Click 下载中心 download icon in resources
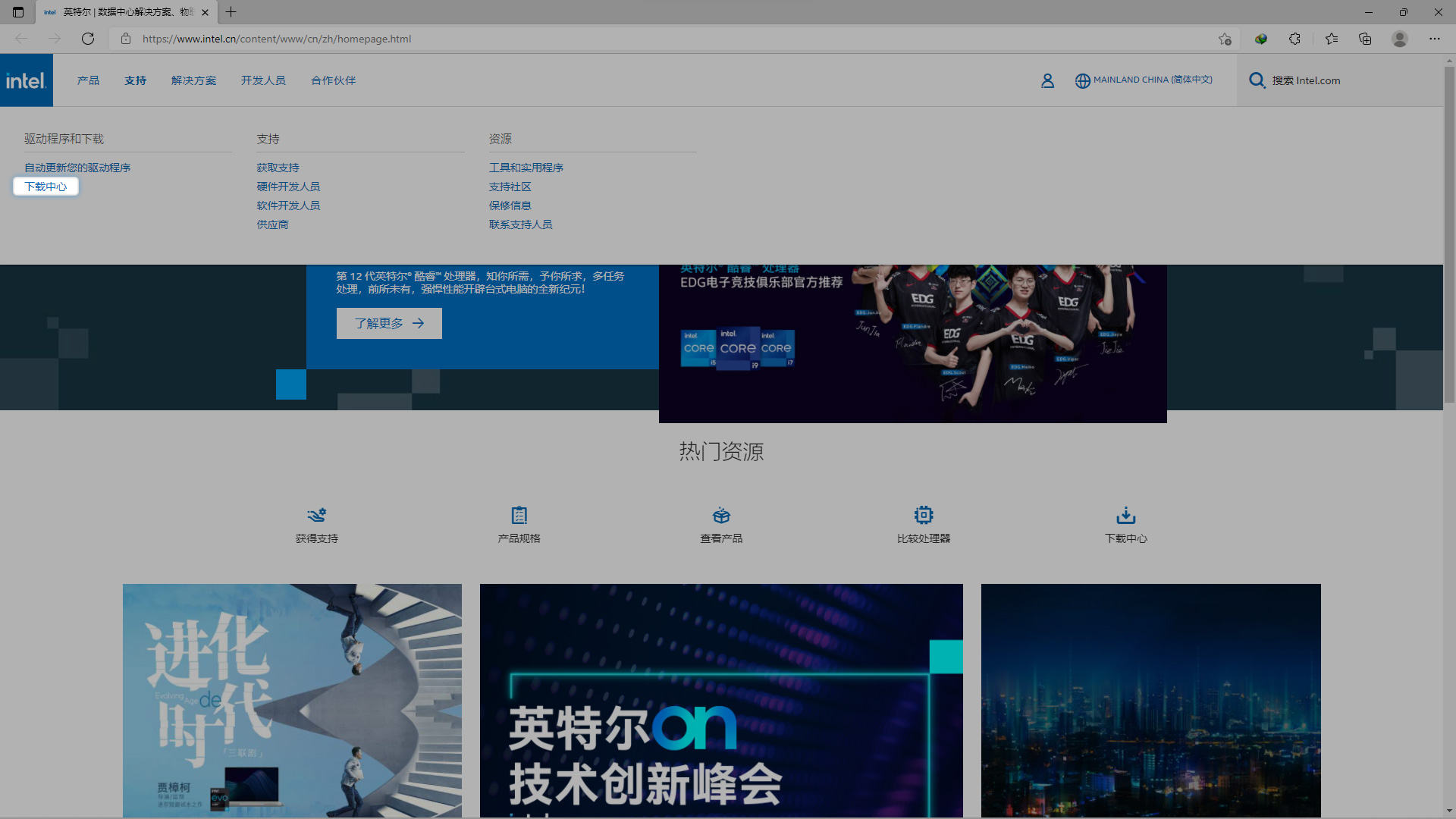This screenshot has width=1456, height=819. point(1125,516)
